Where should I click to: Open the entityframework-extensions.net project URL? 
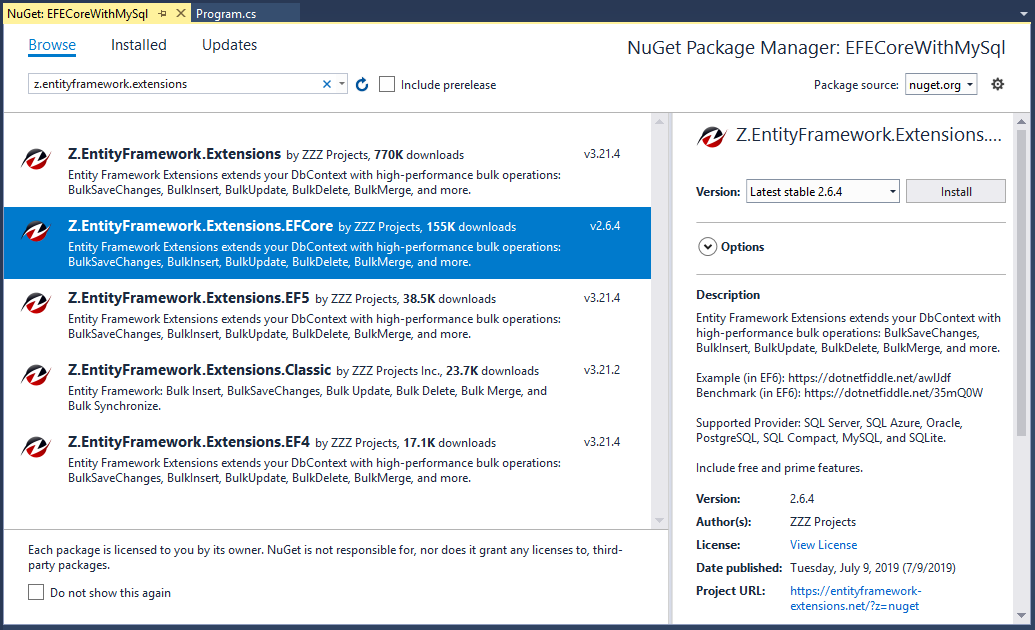tap(855, 598)
